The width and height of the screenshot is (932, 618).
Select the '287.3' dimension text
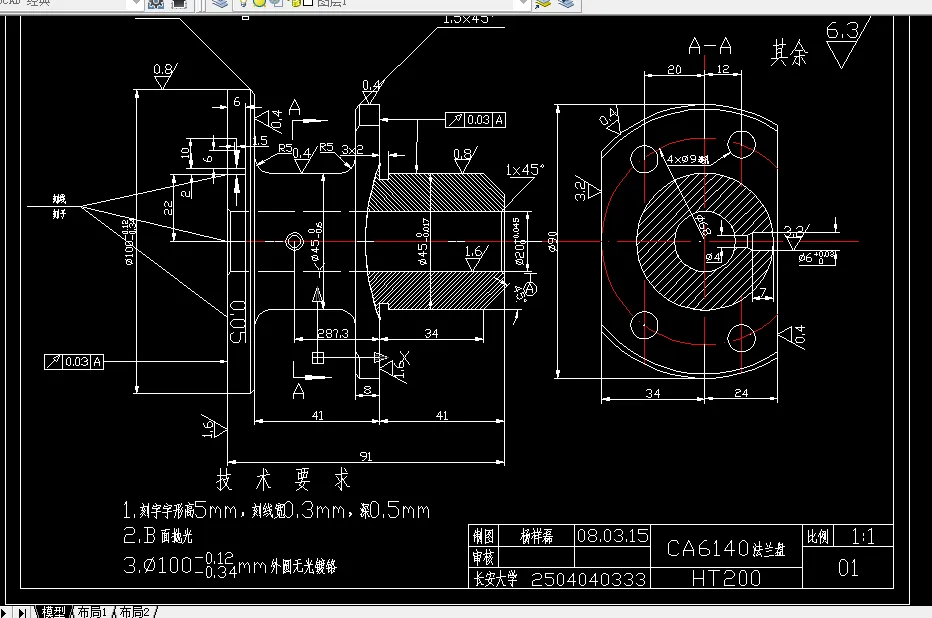333,333
